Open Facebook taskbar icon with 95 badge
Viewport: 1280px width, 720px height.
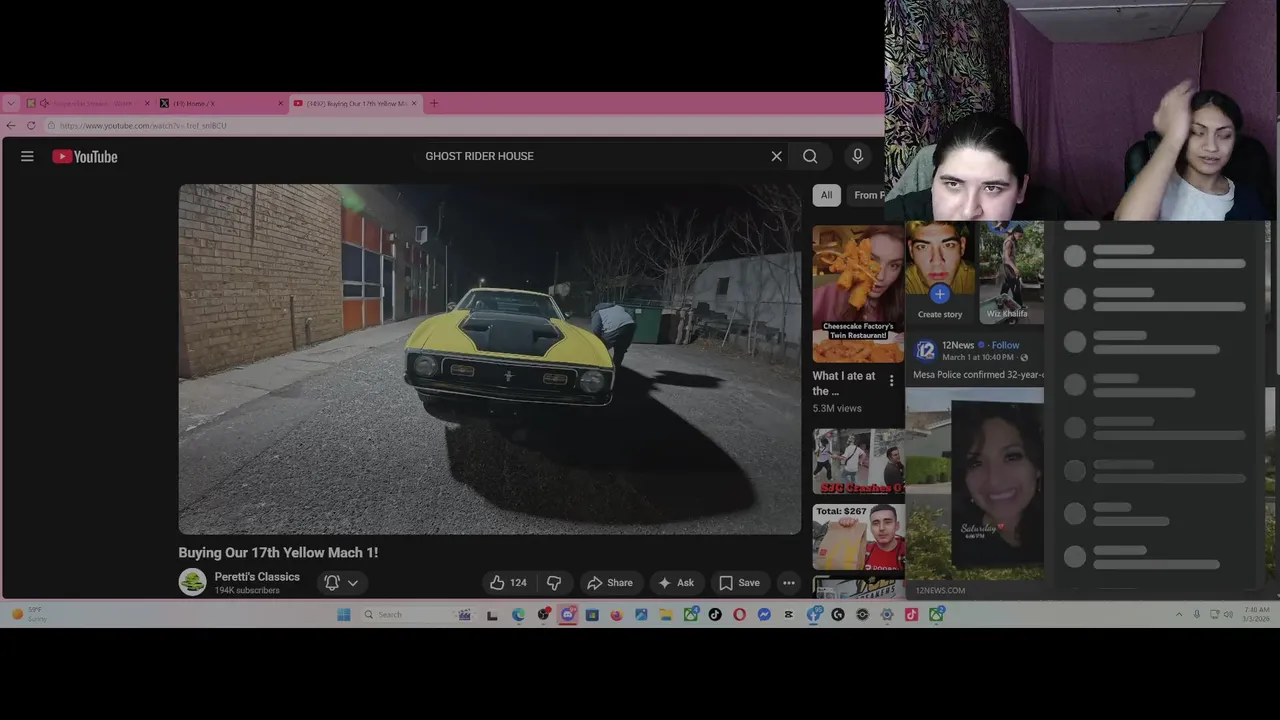coord(814,614)
